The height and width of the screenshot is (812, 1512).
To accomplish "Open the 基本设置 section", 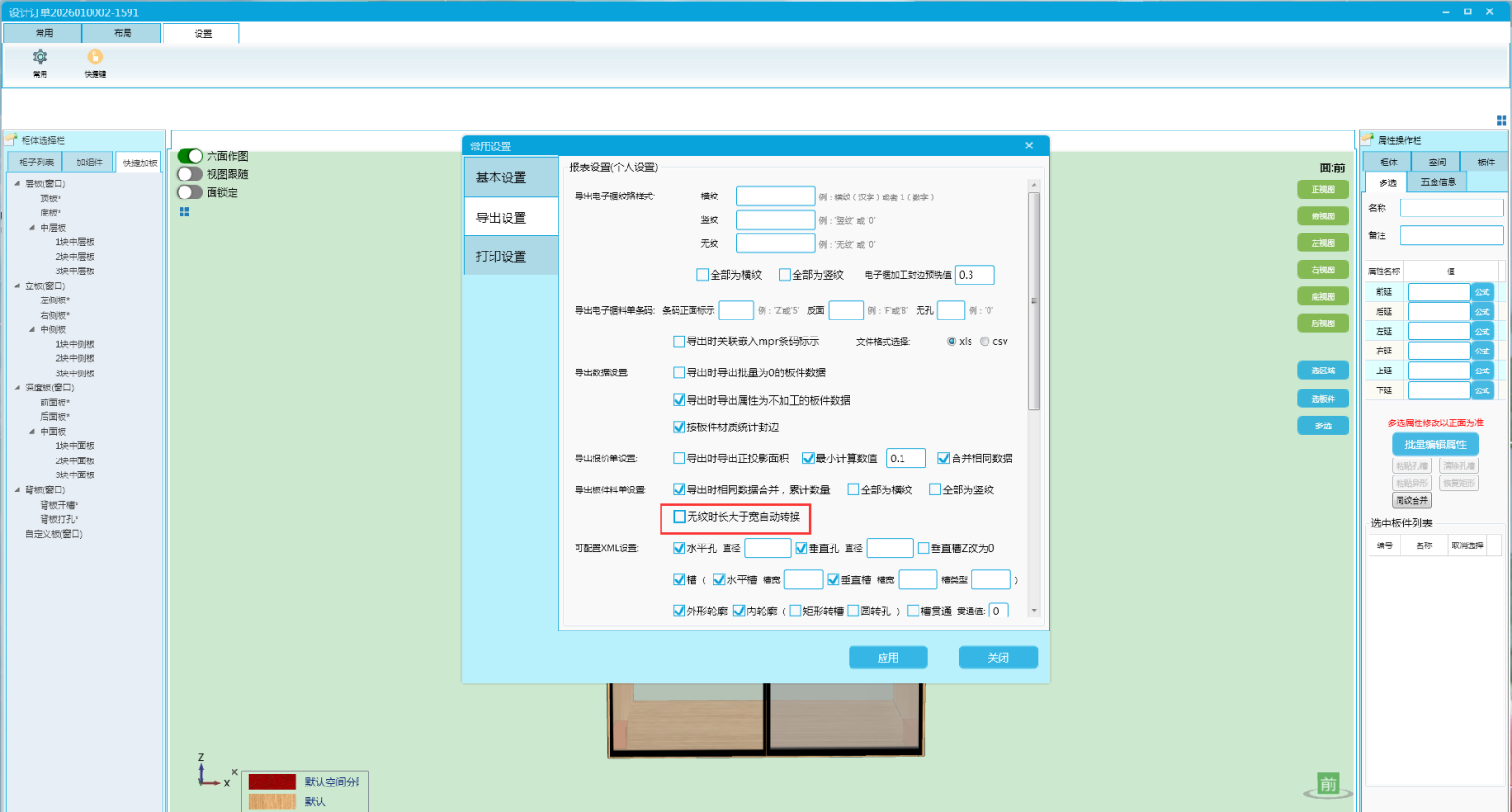I will (511, 178).
